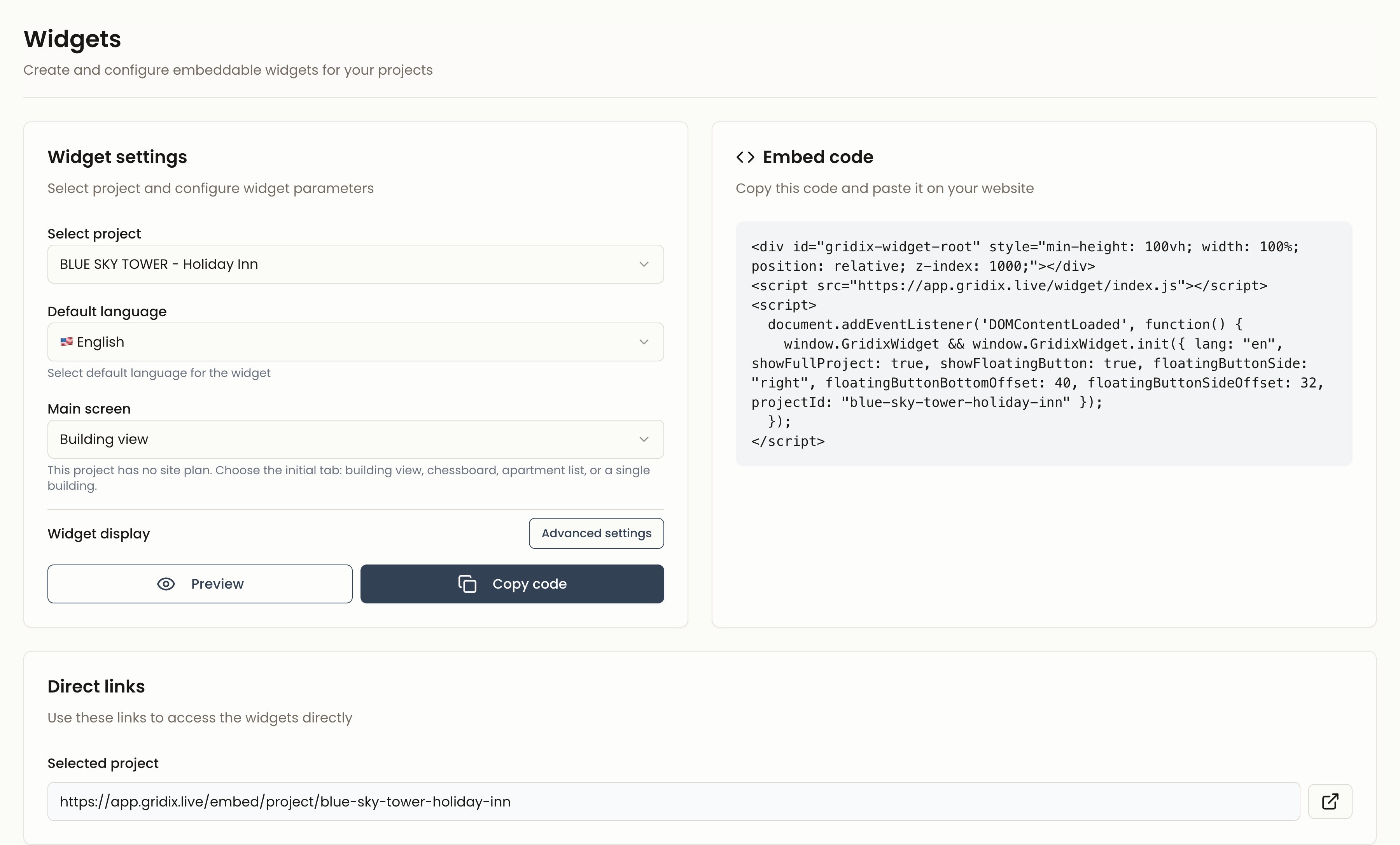Open the selected project link in new tab
This screenshot has height=845, width=1400.
point(1330,801)
